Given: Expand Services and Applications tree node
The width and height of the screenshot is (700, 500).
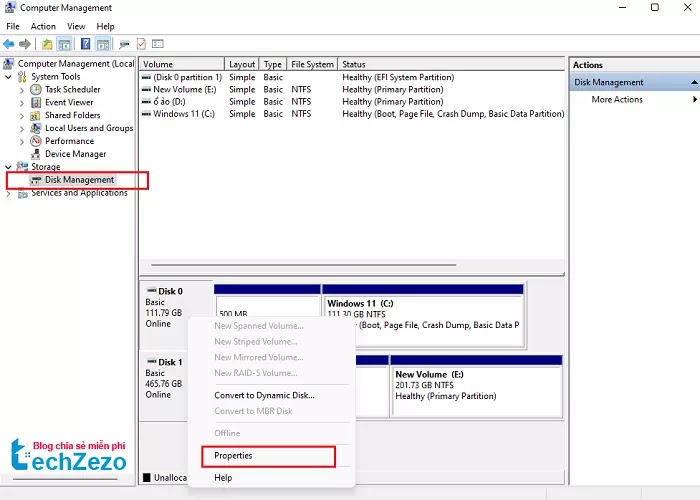Looking at the screenshot, I should point(8,193).
